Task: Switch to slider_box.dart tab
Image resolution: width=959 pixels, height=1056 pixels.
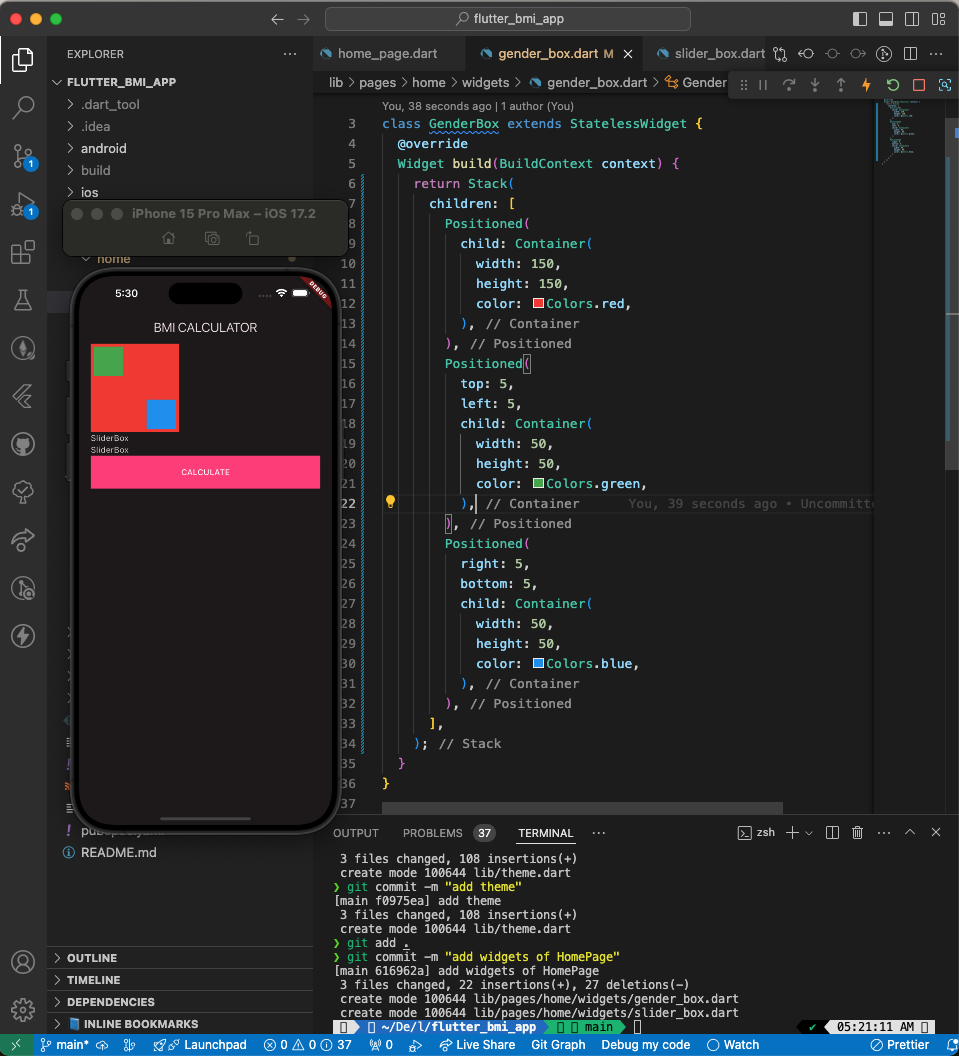Action: point(710,54)
